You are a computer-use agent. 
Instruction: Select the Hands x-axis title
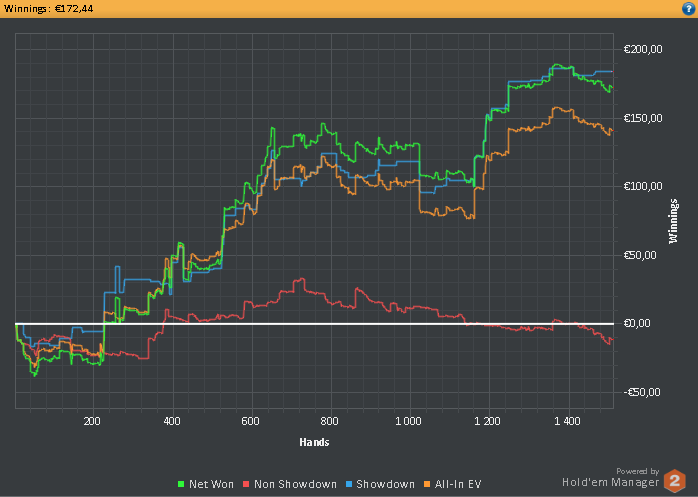click(x=314, y=441)
